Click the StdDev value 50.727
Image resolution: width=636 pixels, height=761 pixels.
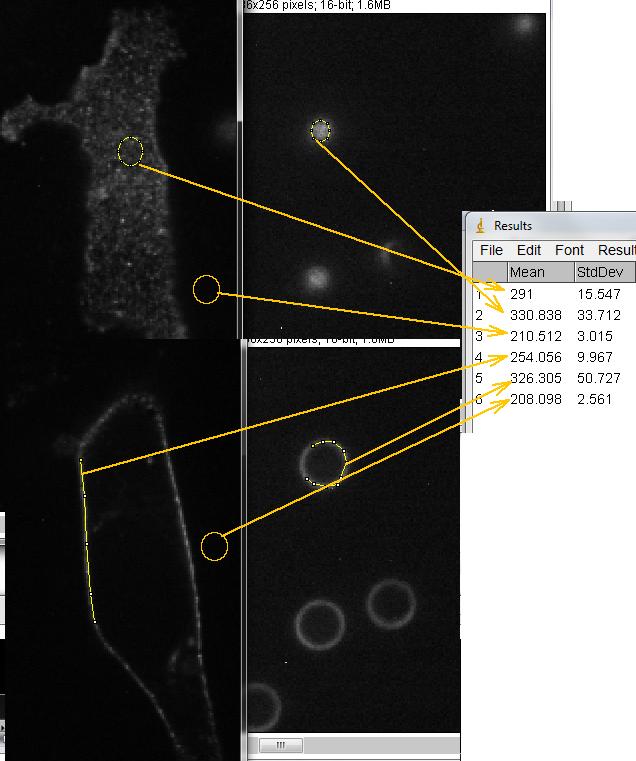pyautogui.click(x=599, y=378)
